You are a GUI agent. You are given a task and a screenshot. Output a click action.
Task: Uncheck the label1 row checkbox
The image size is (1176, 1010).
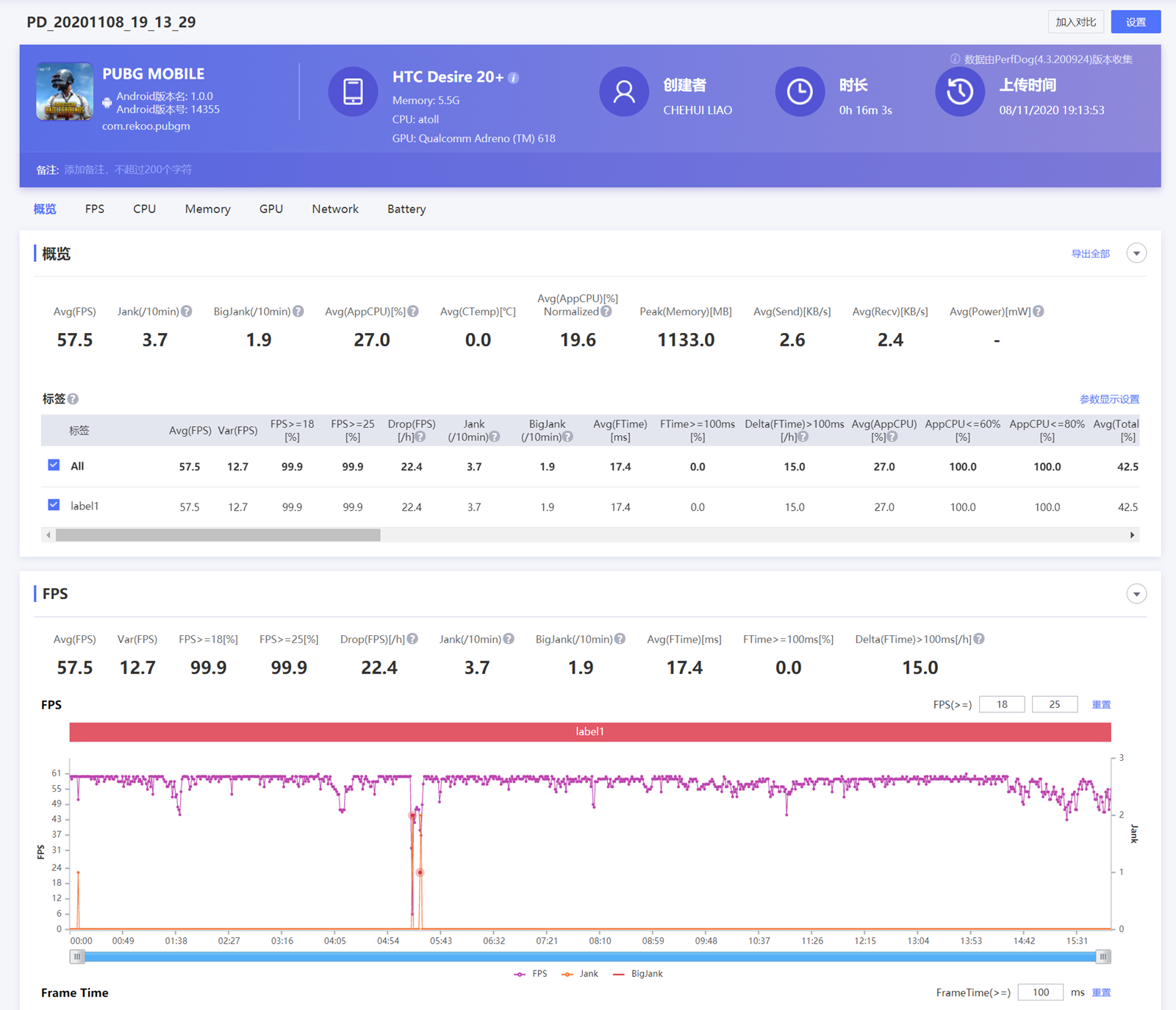(54, 505)
